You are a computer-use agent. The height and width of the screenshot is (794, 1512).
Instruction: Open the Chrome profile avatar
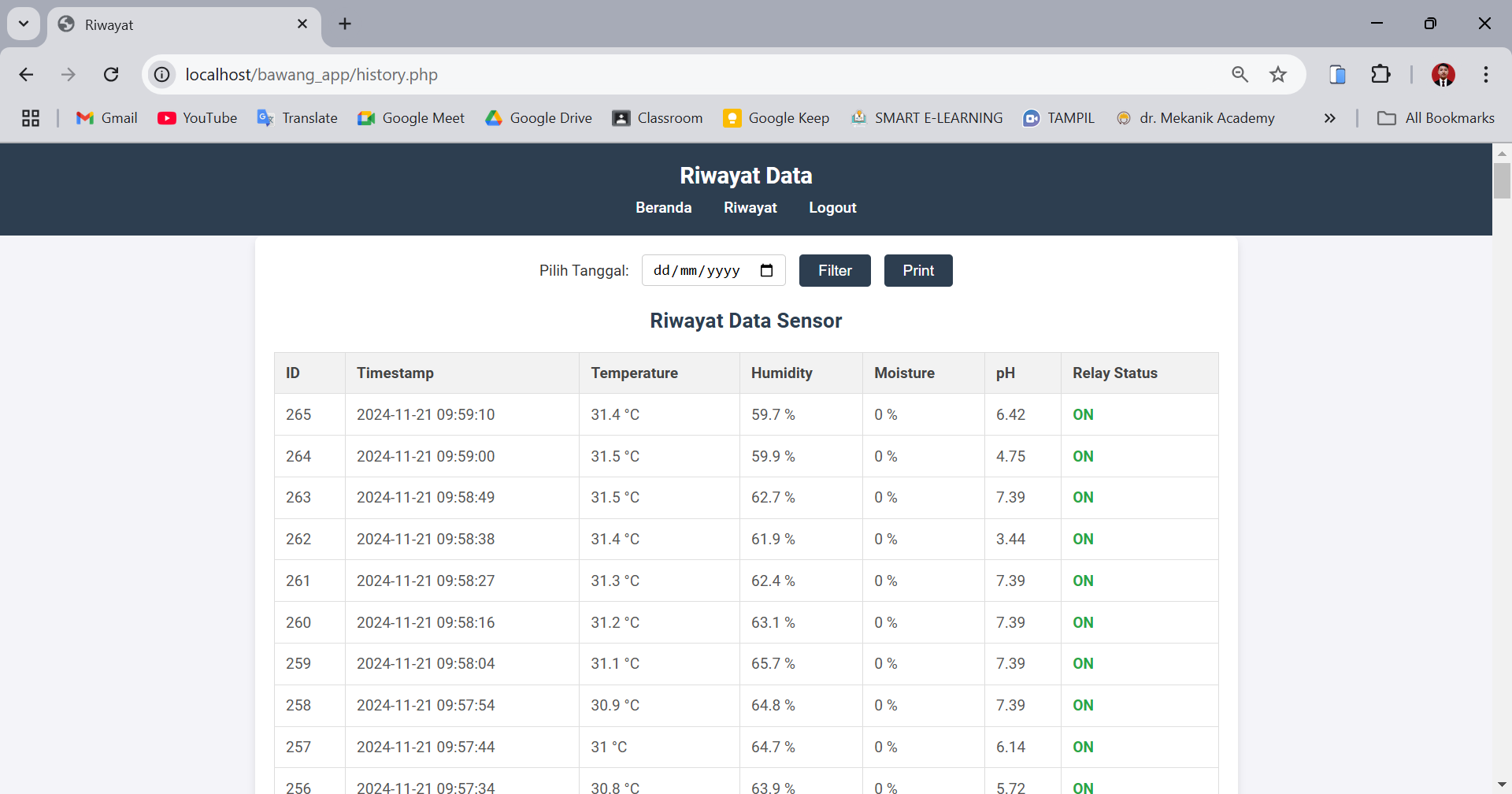(x=1443, y=75)
